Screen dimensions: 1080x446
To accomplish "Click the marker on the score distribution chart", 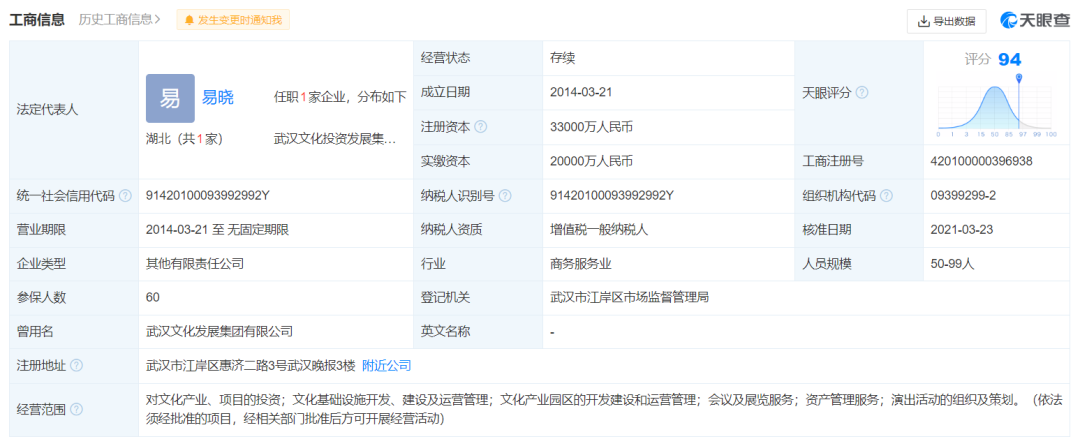I will 1018,80.
